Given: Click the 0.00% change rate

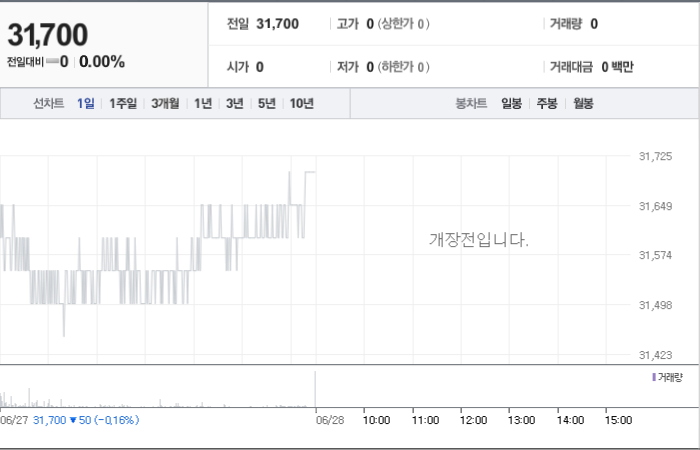Looking at the screenshot, I should pos(102,62).
